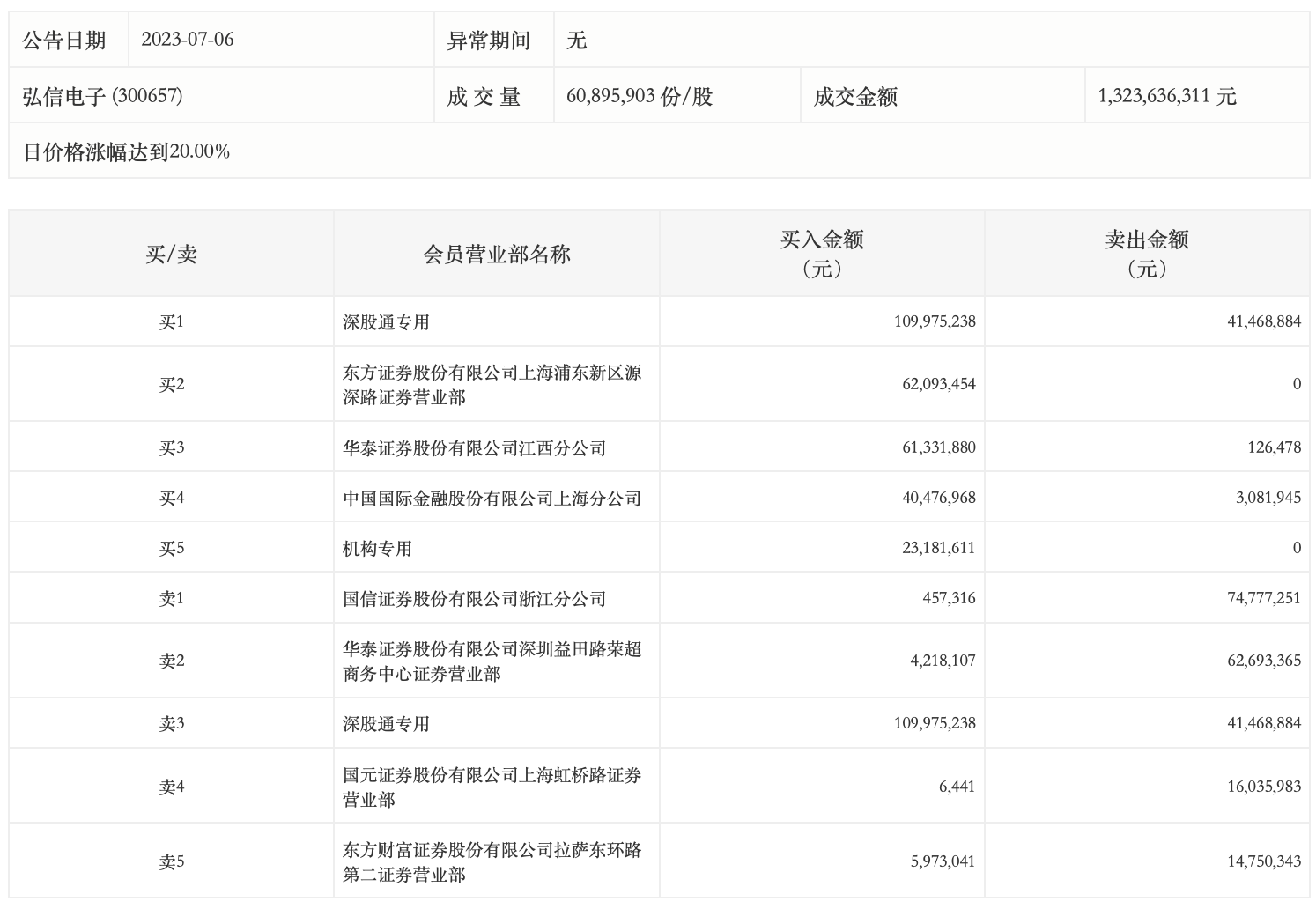This screenshot has height=909, width=1316.
Task: Click sell amount 74,777,251
Action: point(1263,598)
